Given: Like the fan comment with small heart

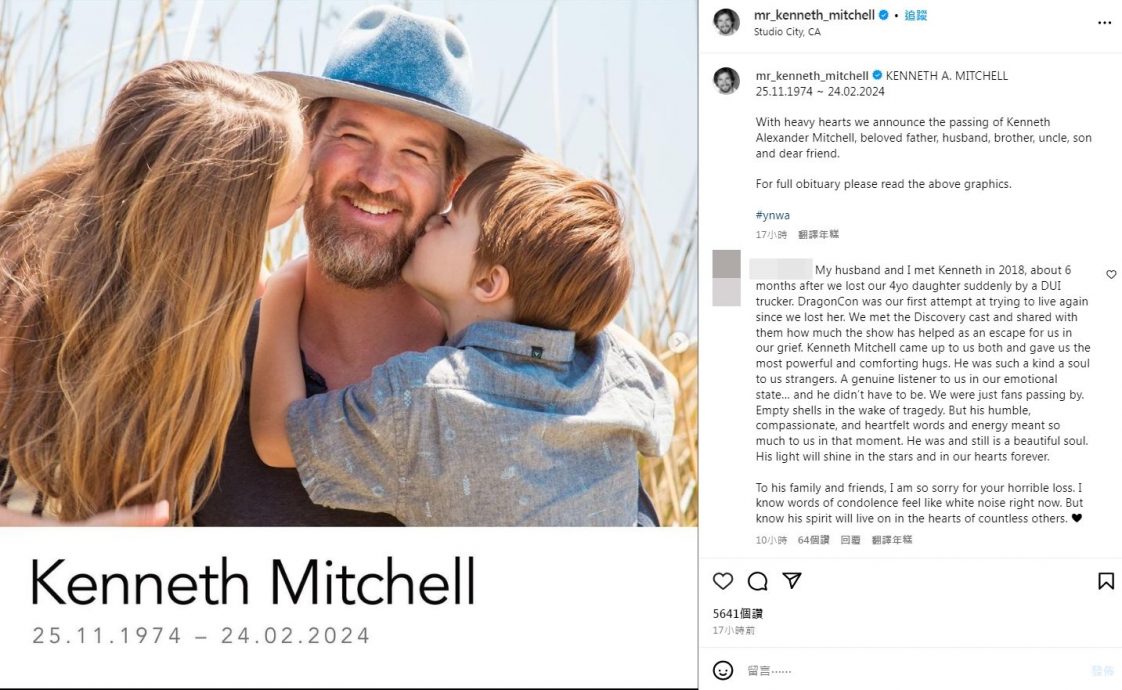Looking at the screenshot, I should click(1111, 274).
